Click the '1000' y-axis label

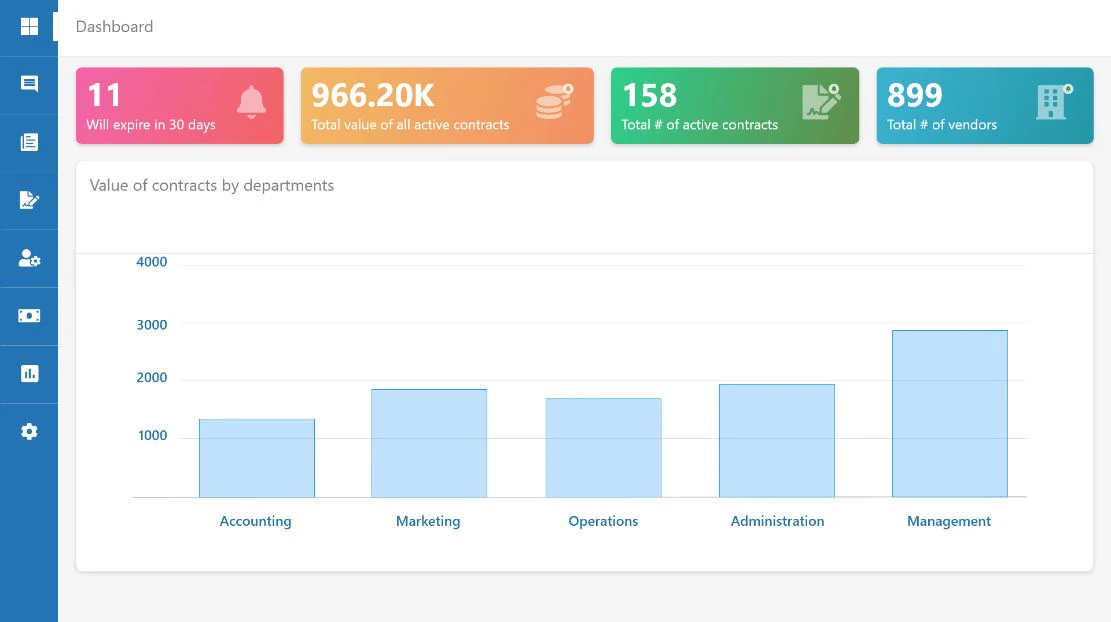point(152,436)
